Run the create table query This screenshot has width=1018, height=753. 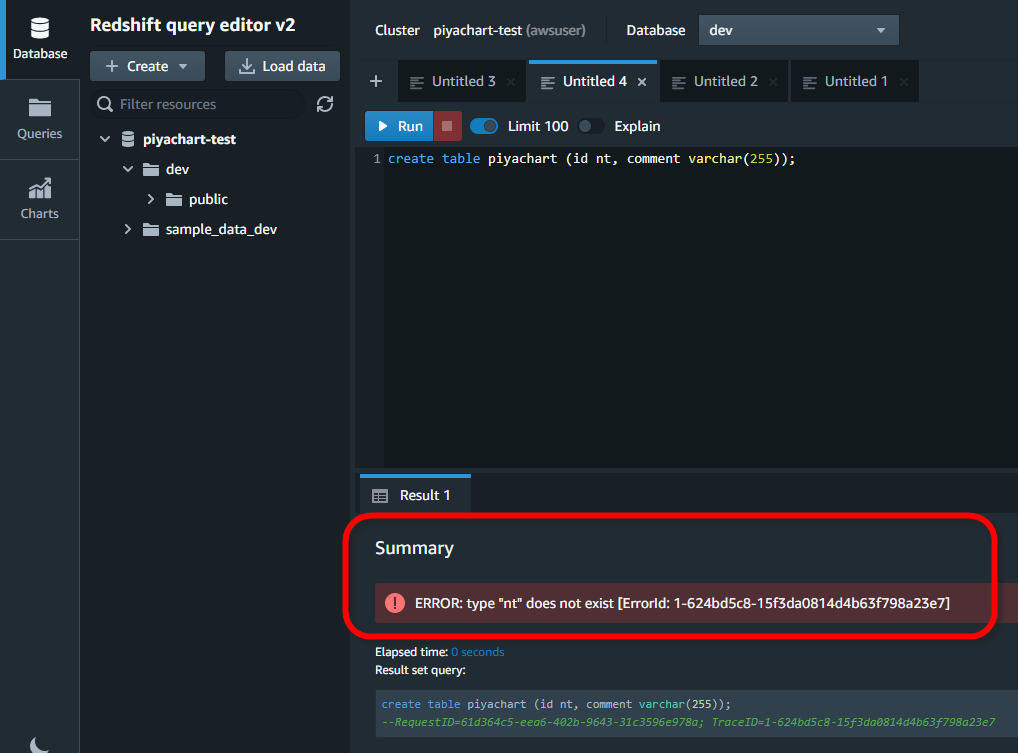[398, 126]
